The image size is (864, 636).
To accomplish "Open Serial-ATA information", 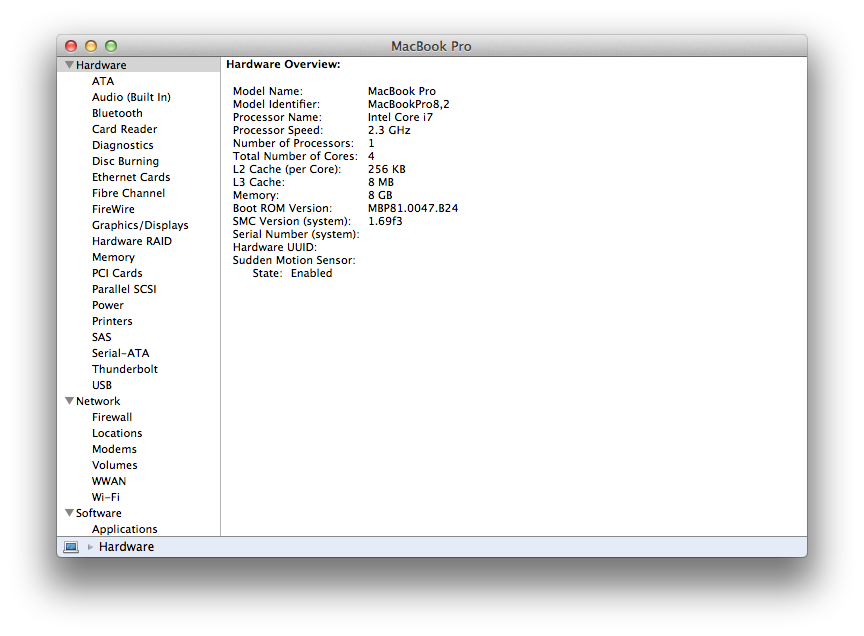I will click(120, 353).
